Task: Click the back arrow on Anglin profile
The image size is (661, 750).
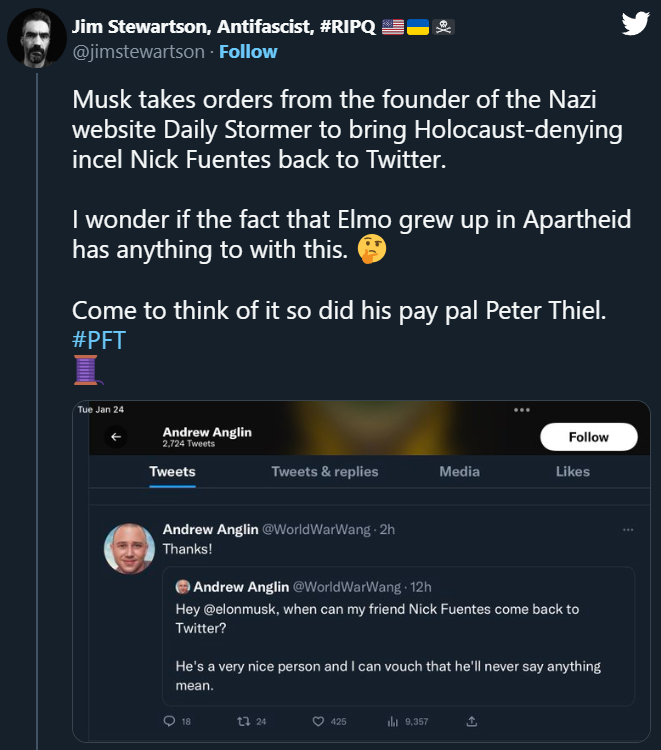Action: pyautogui.click(x=117, y=437)
